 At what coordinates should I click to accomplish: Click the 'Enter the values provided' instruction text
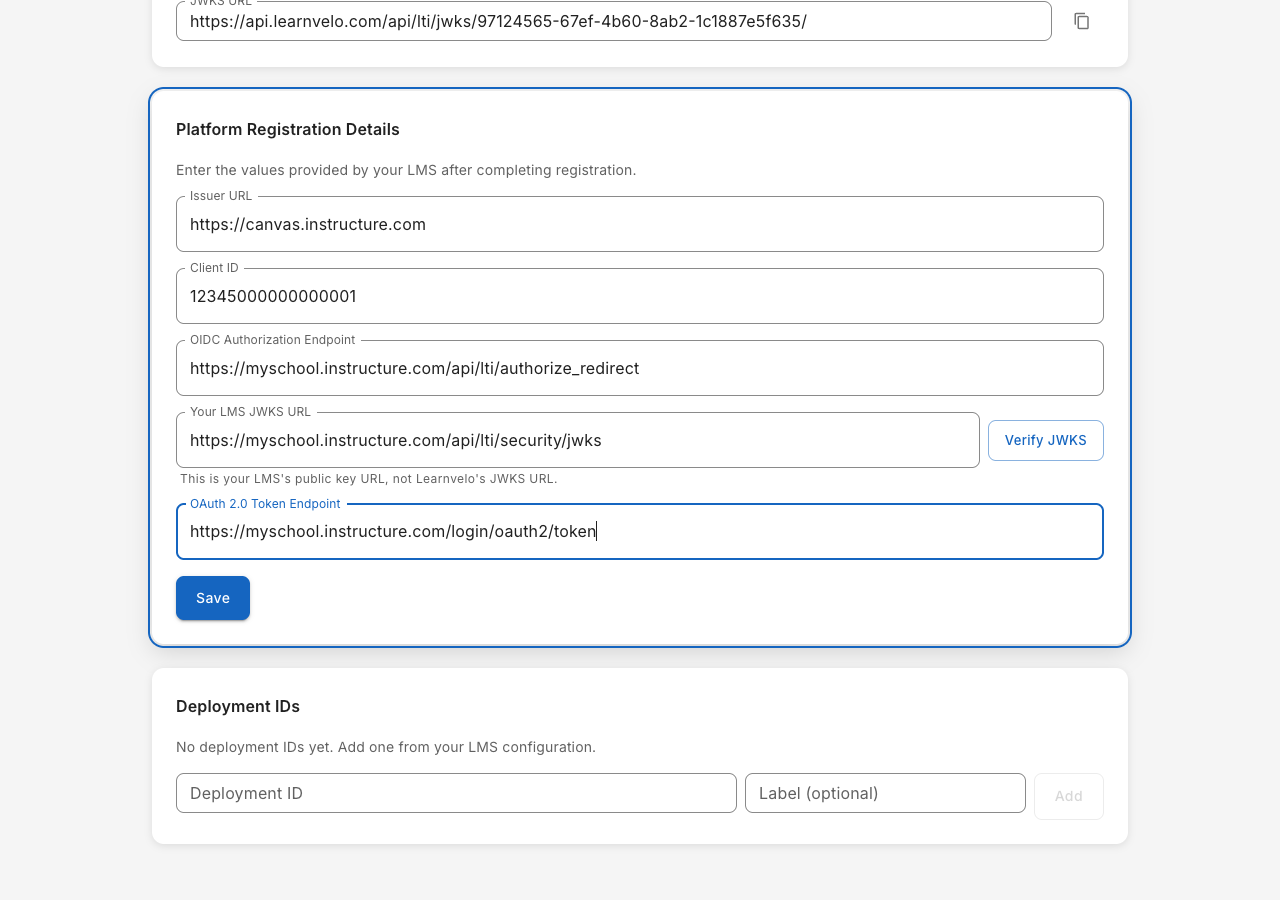coord(405,170)
